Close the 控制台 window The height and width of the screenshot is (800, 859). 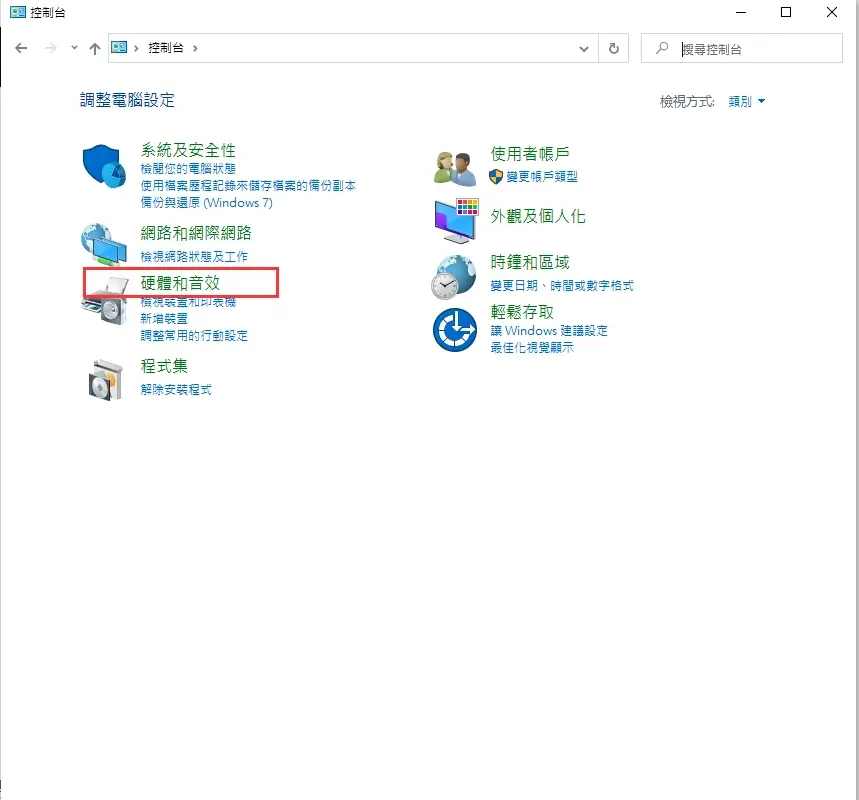(x=832, y=12)
